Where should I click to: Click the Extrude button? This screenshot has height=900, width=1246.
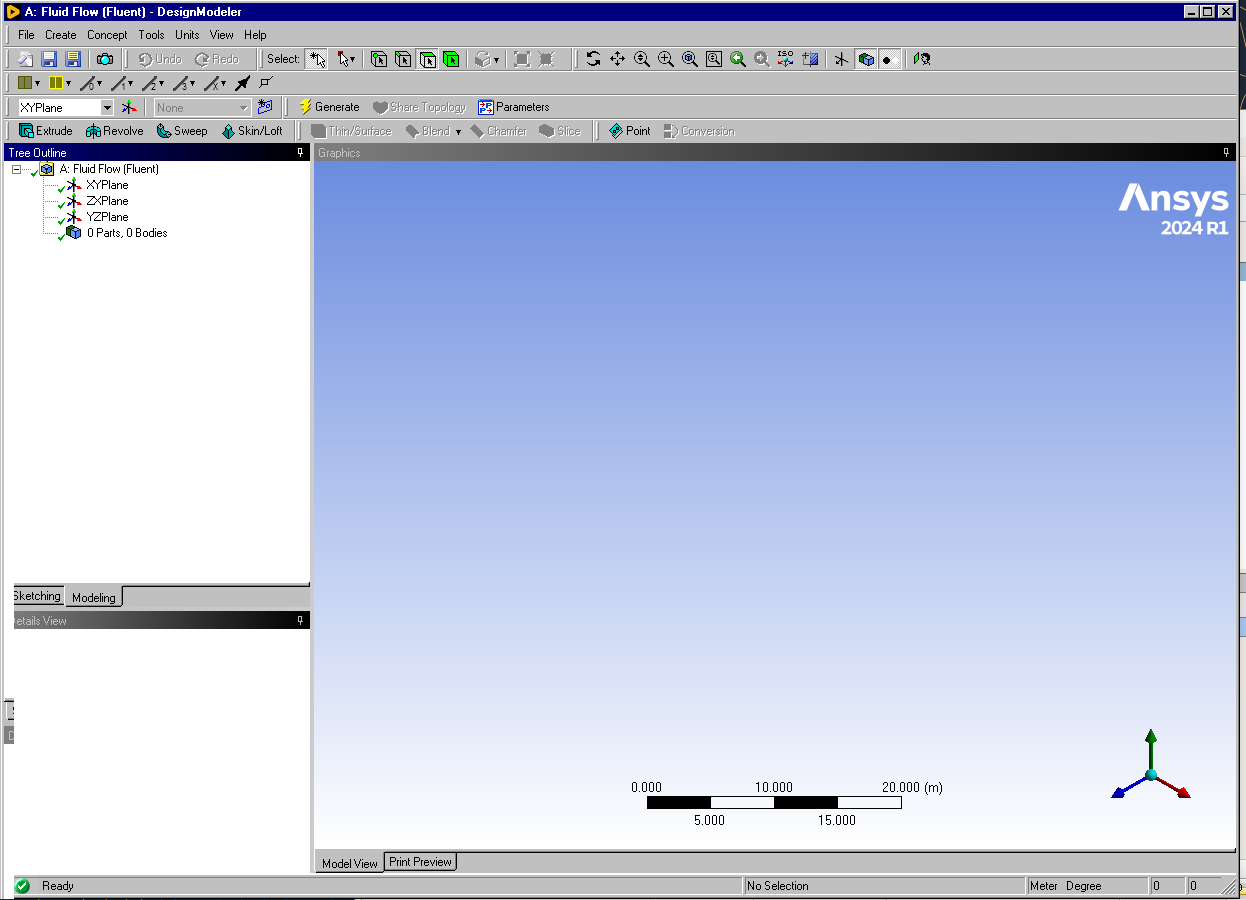click(46, 131)
